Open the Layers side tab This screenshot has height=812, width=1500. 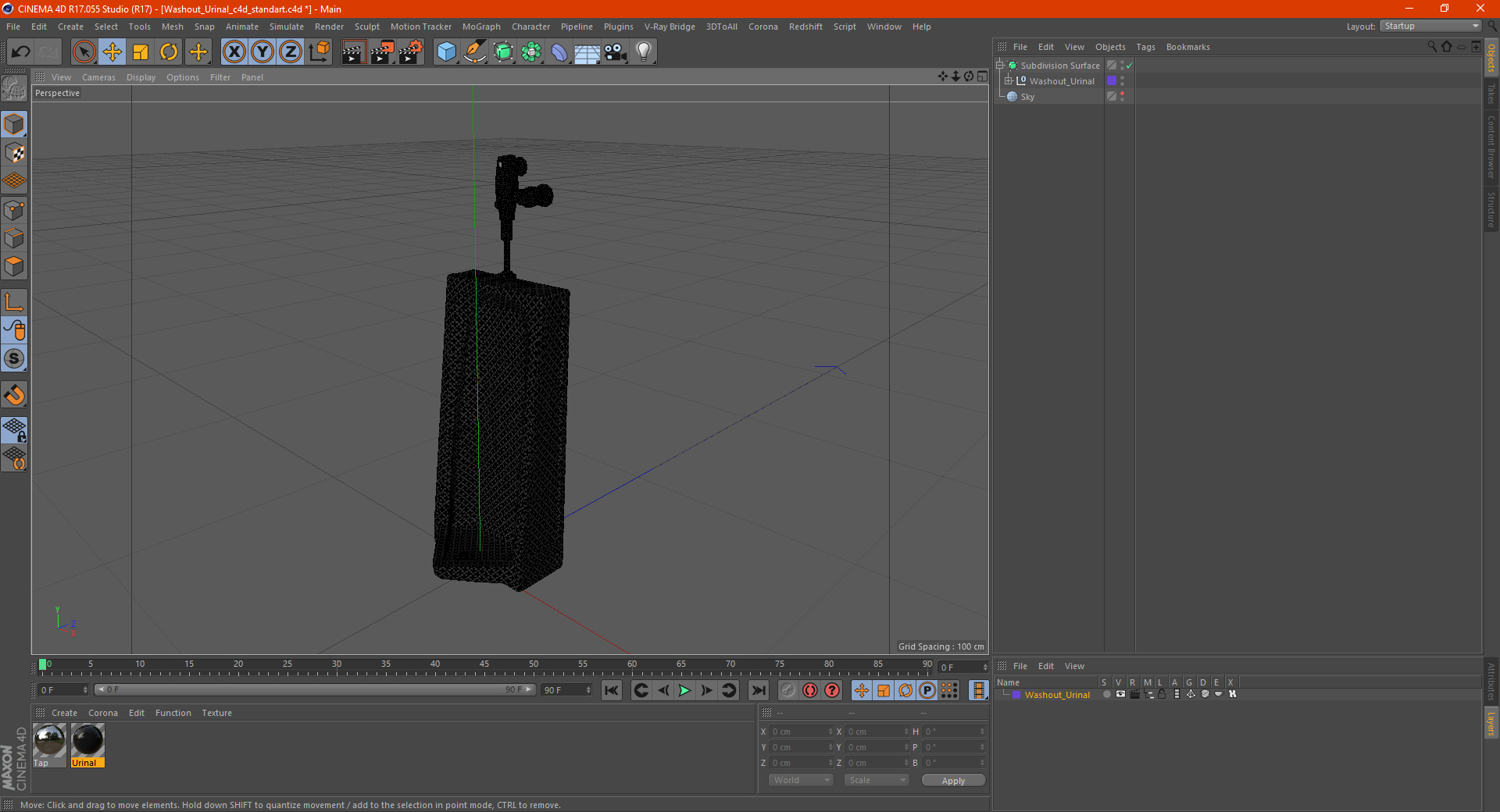(1491, 723)
